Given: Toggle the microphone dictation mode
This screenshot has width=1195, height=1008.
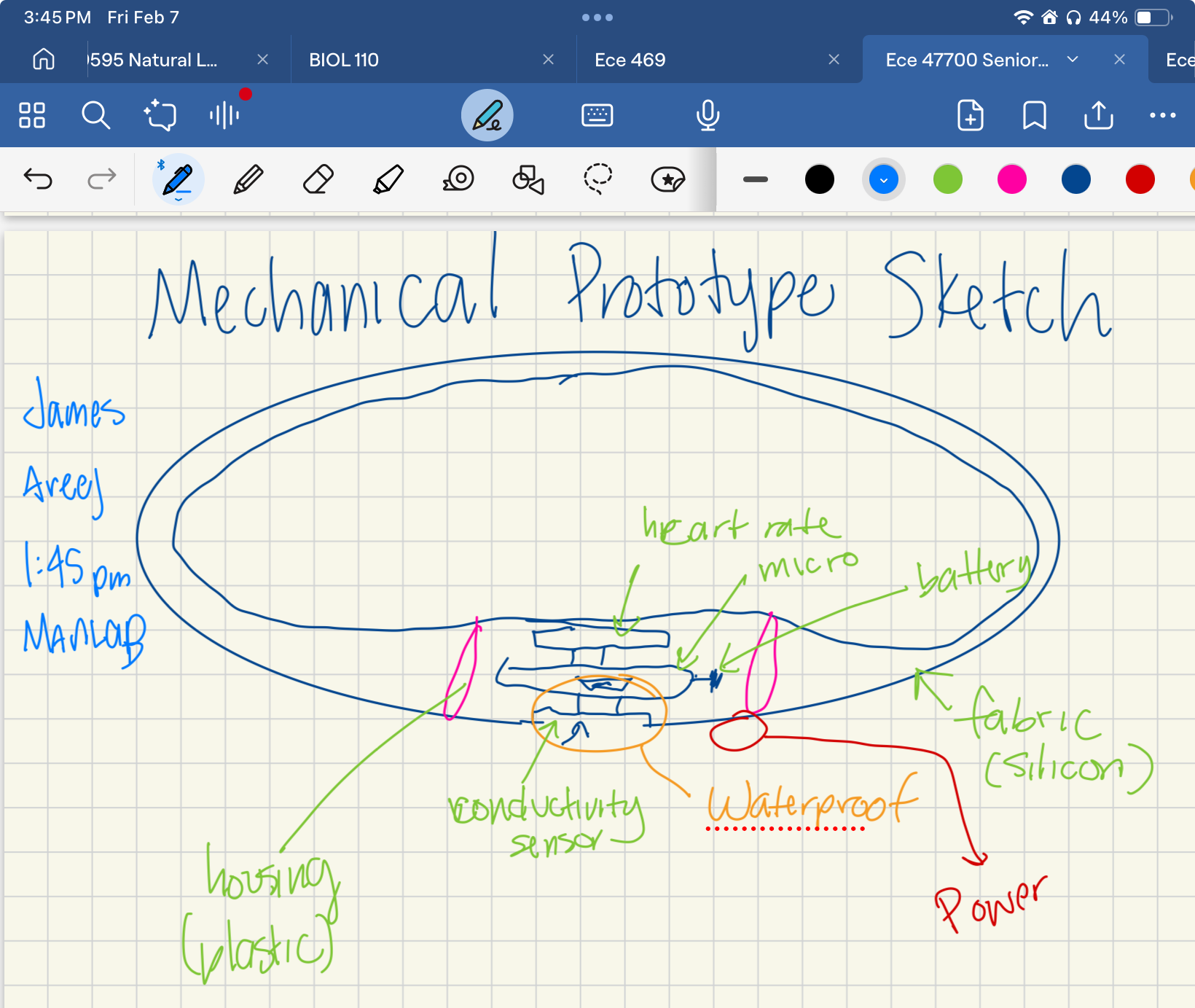Looking at the screenshot, I should click(708, 115).
